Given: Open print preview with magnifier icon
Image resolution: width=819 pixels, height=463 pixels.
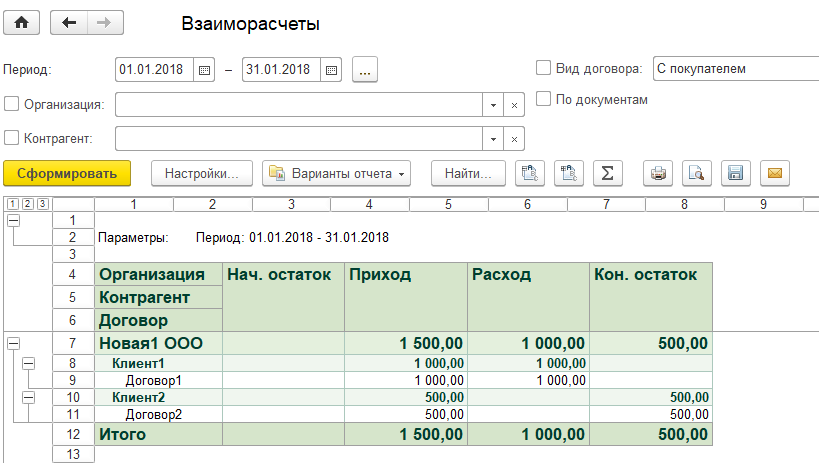Looking at the screenshot, I should pos(696,173).
